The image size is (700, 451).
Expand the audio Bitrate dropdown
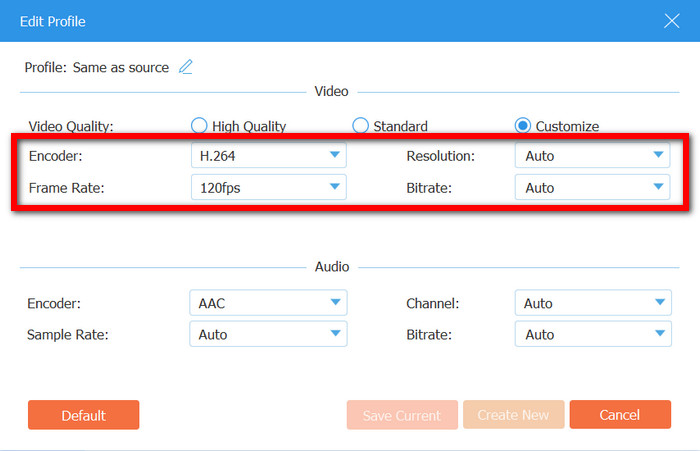(x=592, y=334)
